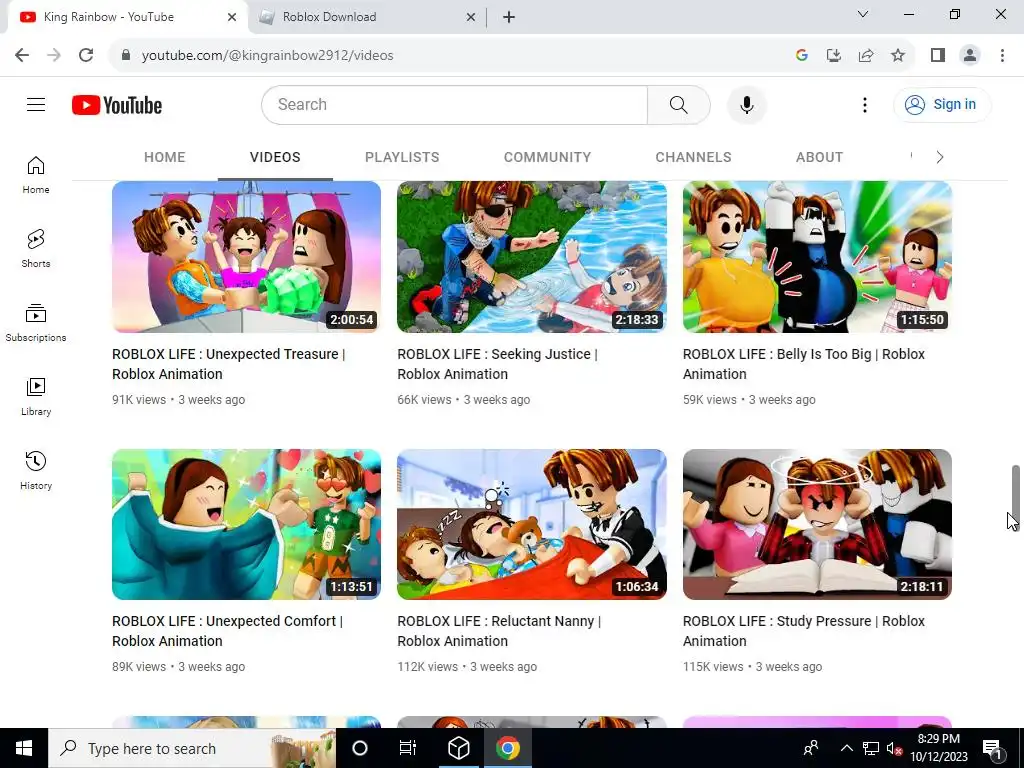The width and height of the screenshot is (1024, 768).
Task: Bookmark this page with the star
Action: coord(898,55)
